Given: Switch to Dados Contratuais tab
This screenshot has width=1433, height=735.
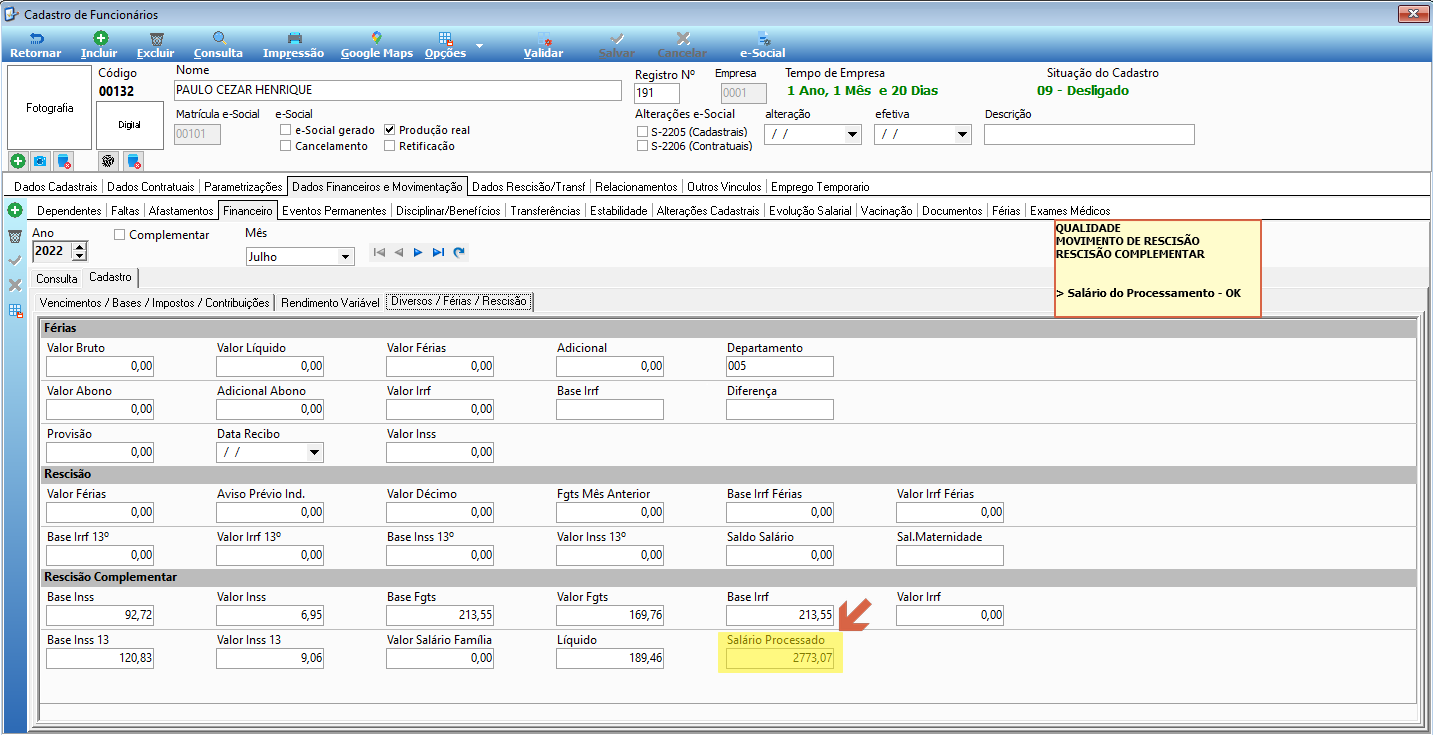Looking at the screenshot, I should point(151,186).
